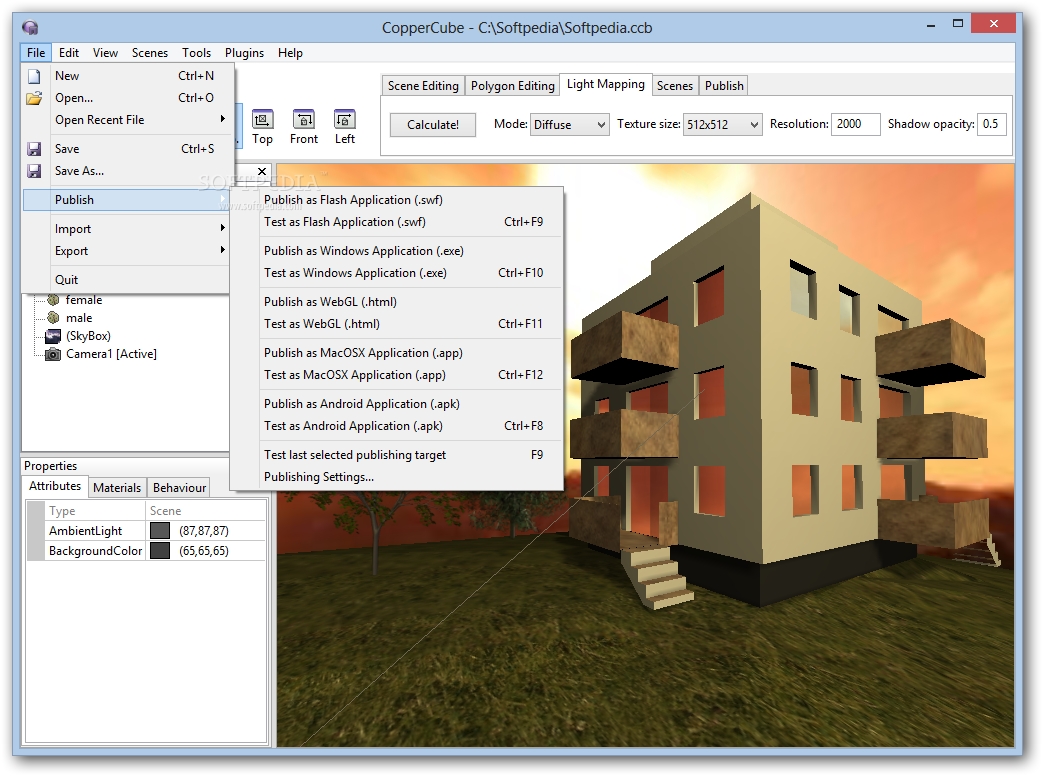1043x776 pixels.
Task: Click the New document icon in File menu
Action: pos(34,76)
